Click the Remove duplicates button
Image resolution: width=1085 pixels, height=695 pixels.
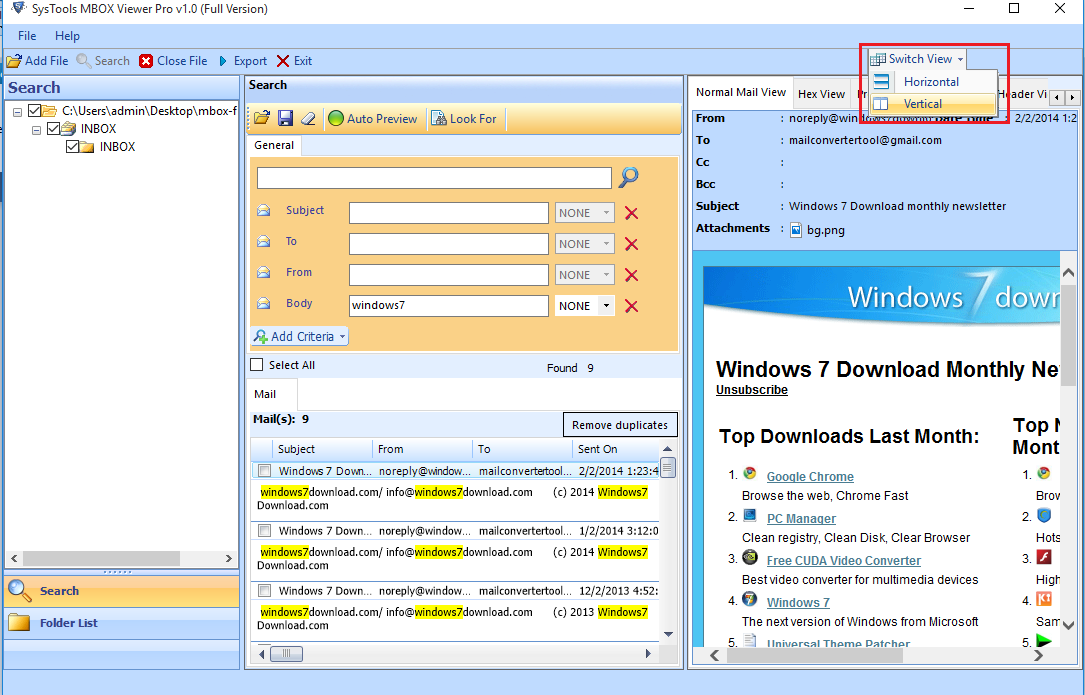620,425
